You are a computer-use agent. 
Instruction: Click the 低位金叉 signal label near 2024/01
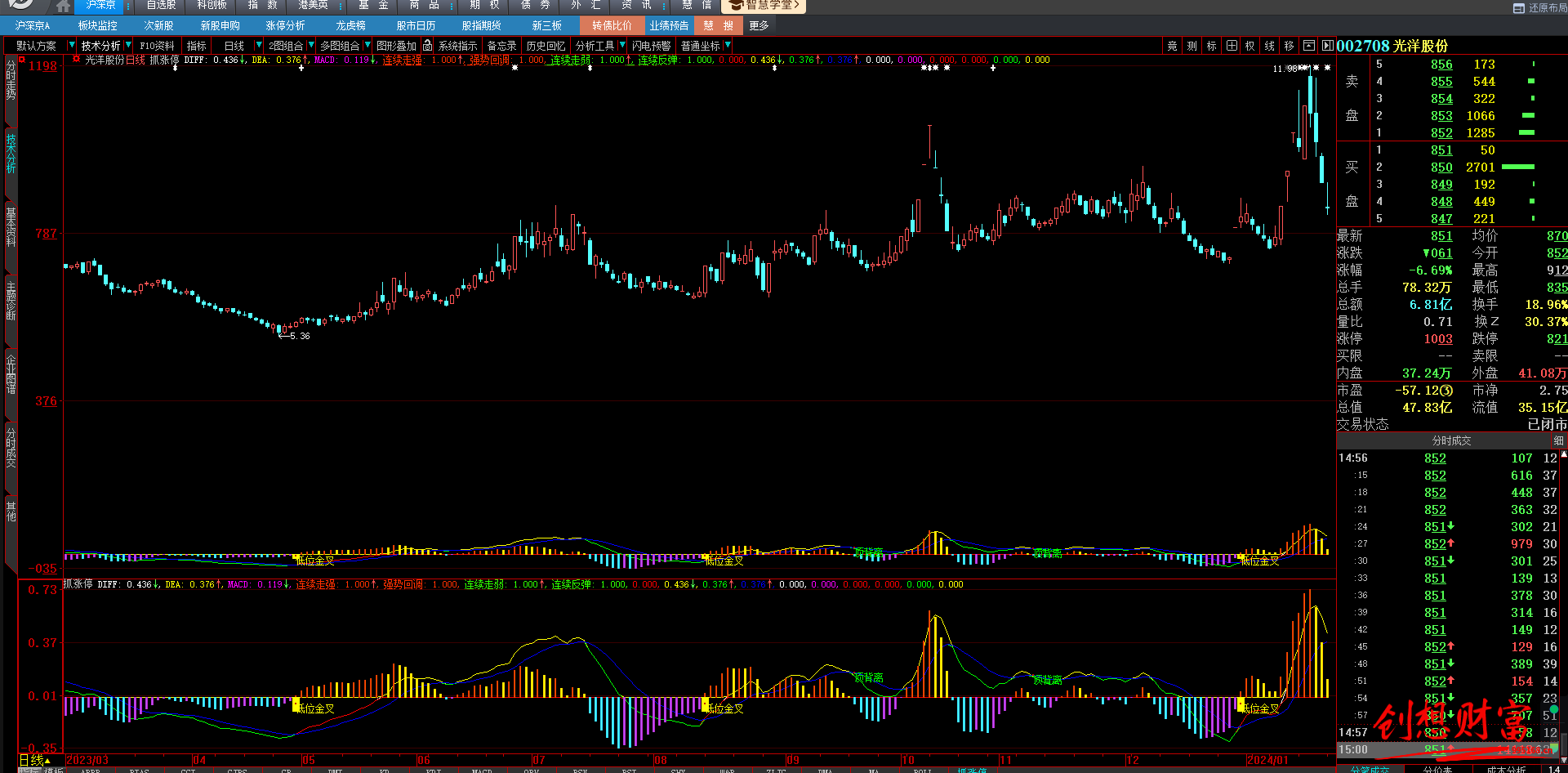[1260, 708]
